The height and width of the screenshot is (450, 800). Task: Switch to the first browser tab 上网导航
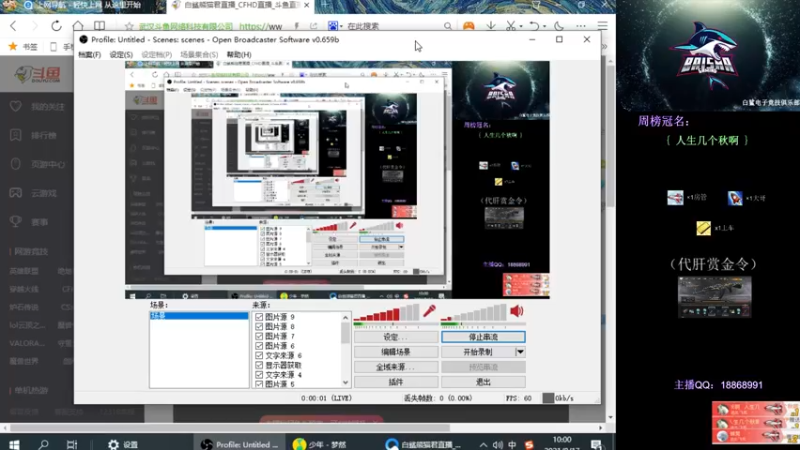(x=83, y=6)
